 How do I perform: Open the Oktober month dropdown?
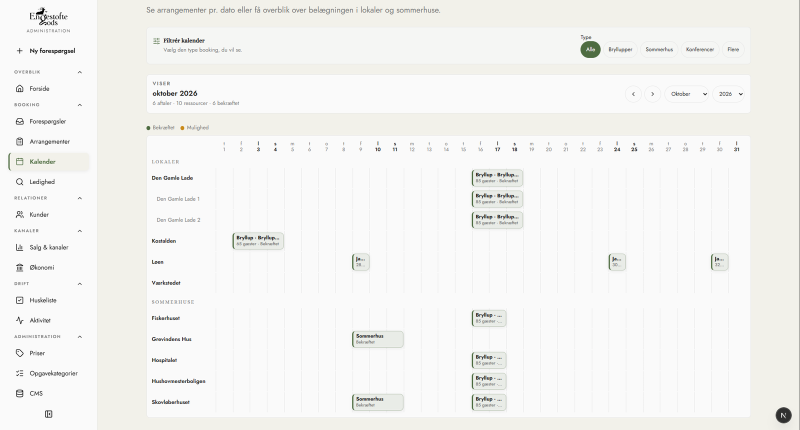click(x=687, y=94)
